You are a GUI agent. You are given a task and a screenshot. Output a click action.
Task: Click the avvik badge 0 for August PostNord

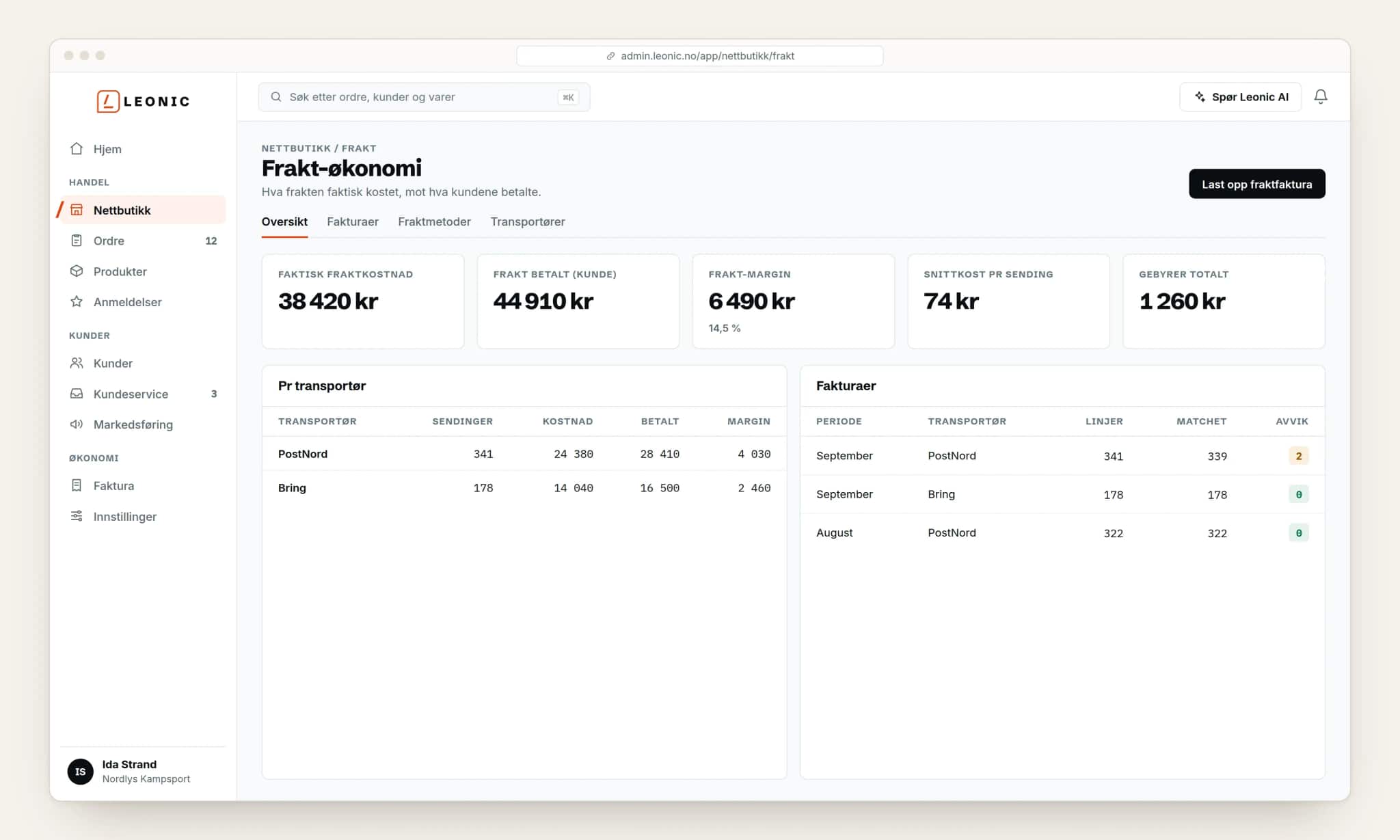point(1298,532)
